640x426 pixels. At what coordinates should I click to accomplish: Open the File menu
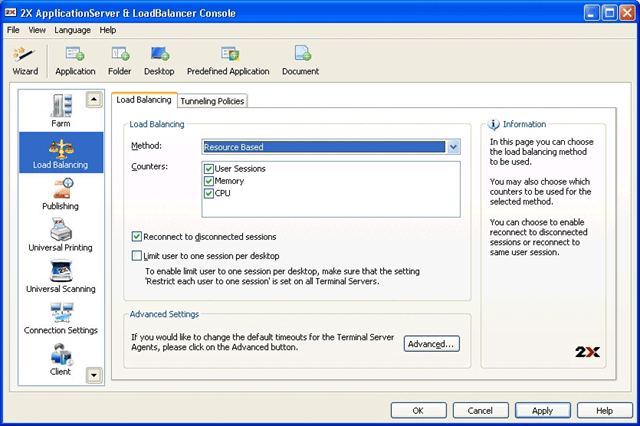(13, 30)
